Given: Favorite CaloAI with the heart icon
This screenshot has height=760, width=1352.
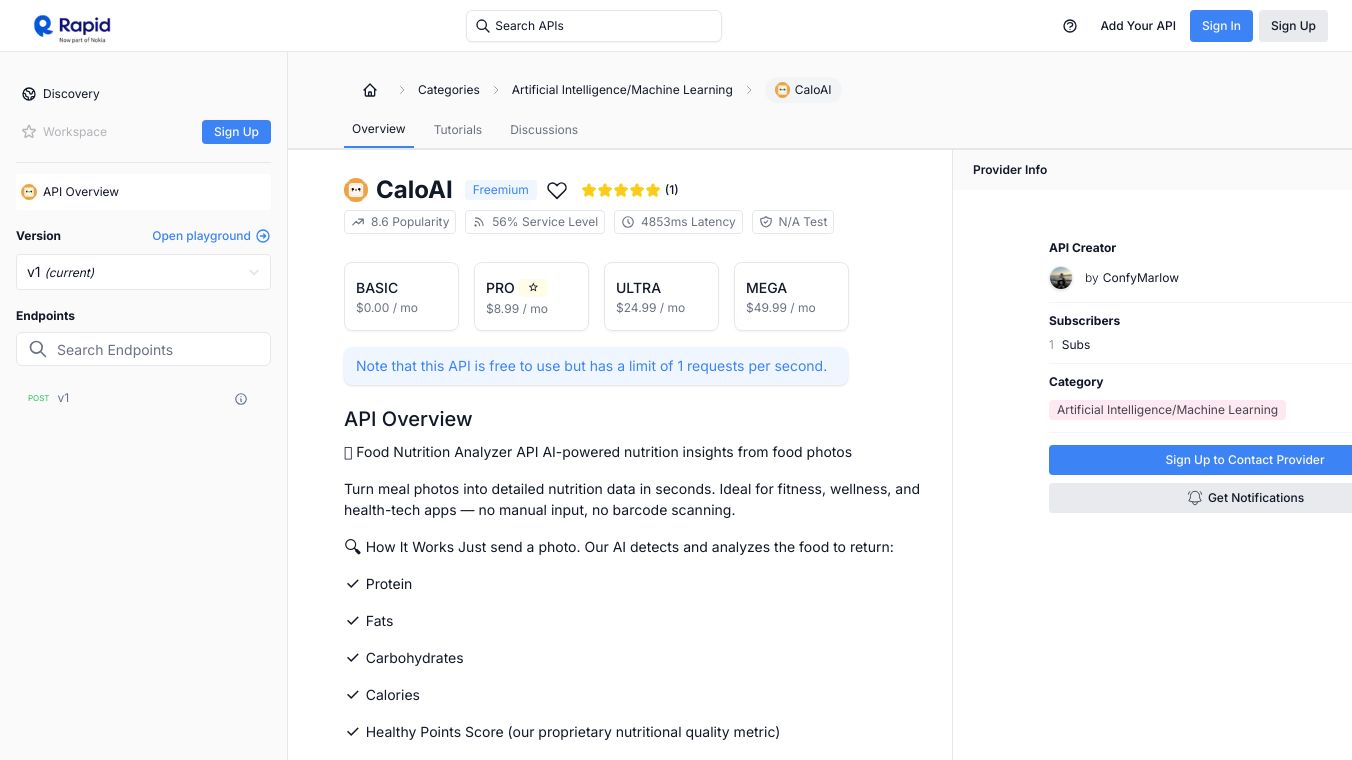Looking at the screenshot, I should coord(557,190).
